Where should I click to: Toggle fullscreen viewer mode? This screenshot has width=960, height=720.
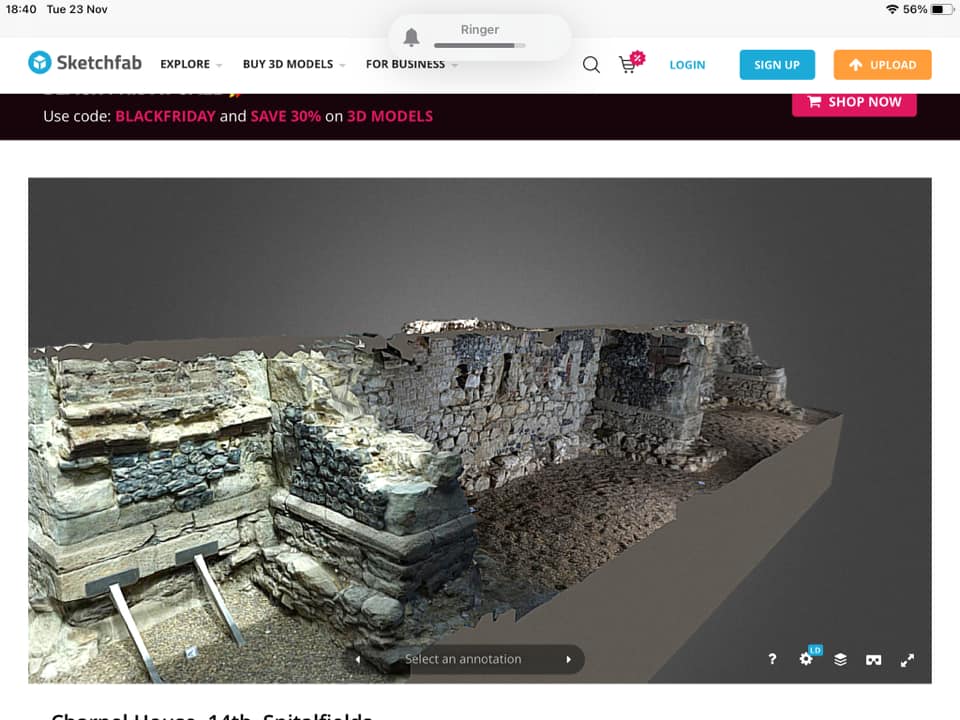tap(907, 660)
